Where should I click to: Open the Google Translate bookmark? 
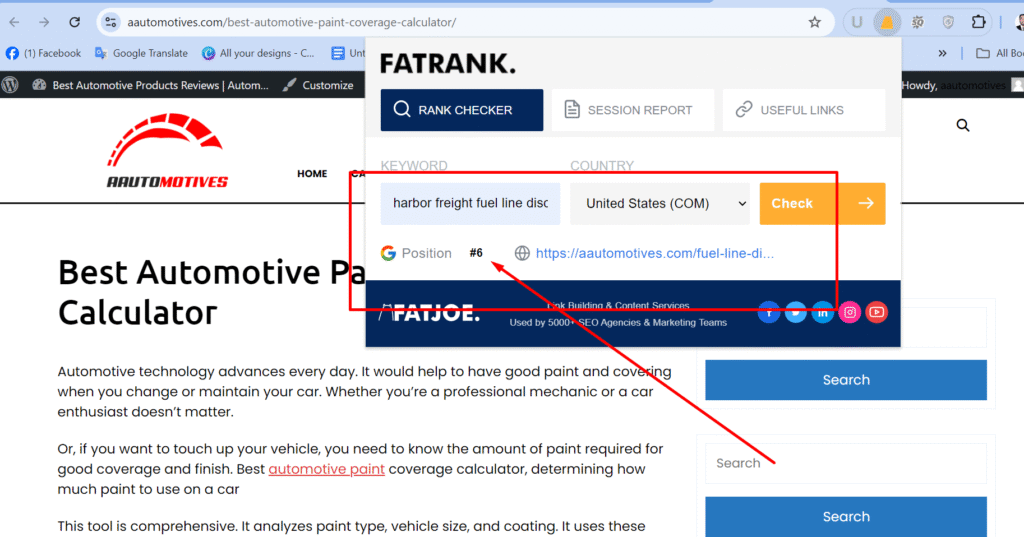coord(141,53)
